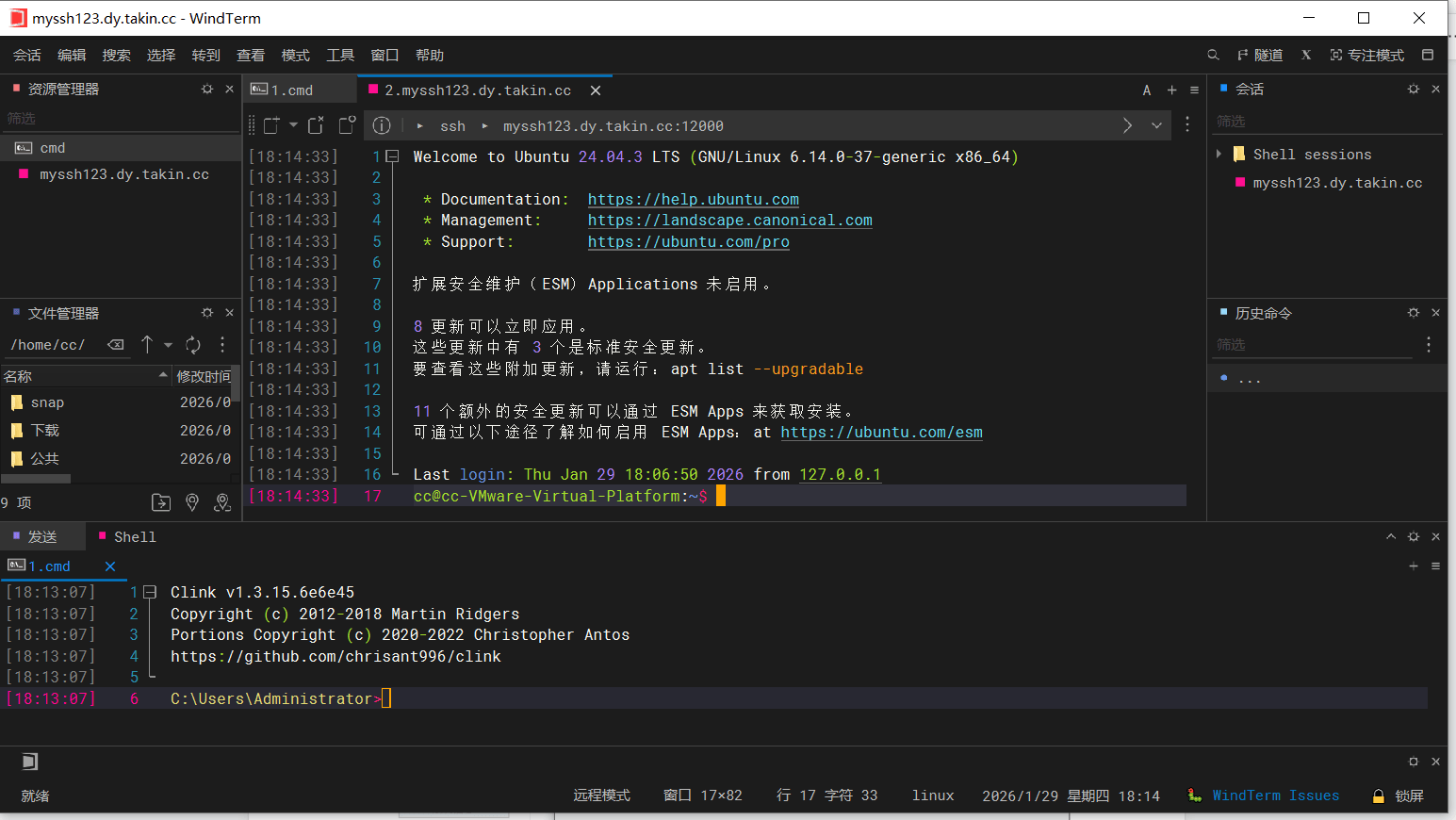Add a new tab with the plus icon
Viewport: 1456px width, 820px height.
(x=1171, y=90)
